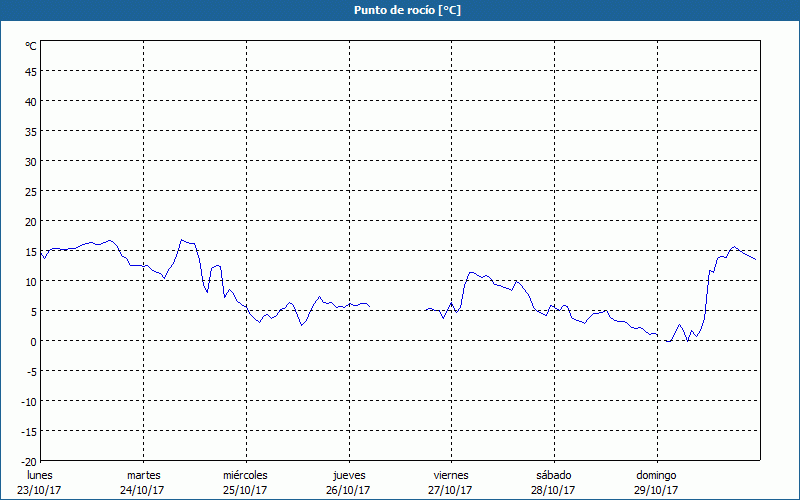Click the 30 value on the y-axis
Image resolution: width=800 pixels, height=500 pixels.
[30, 161]
